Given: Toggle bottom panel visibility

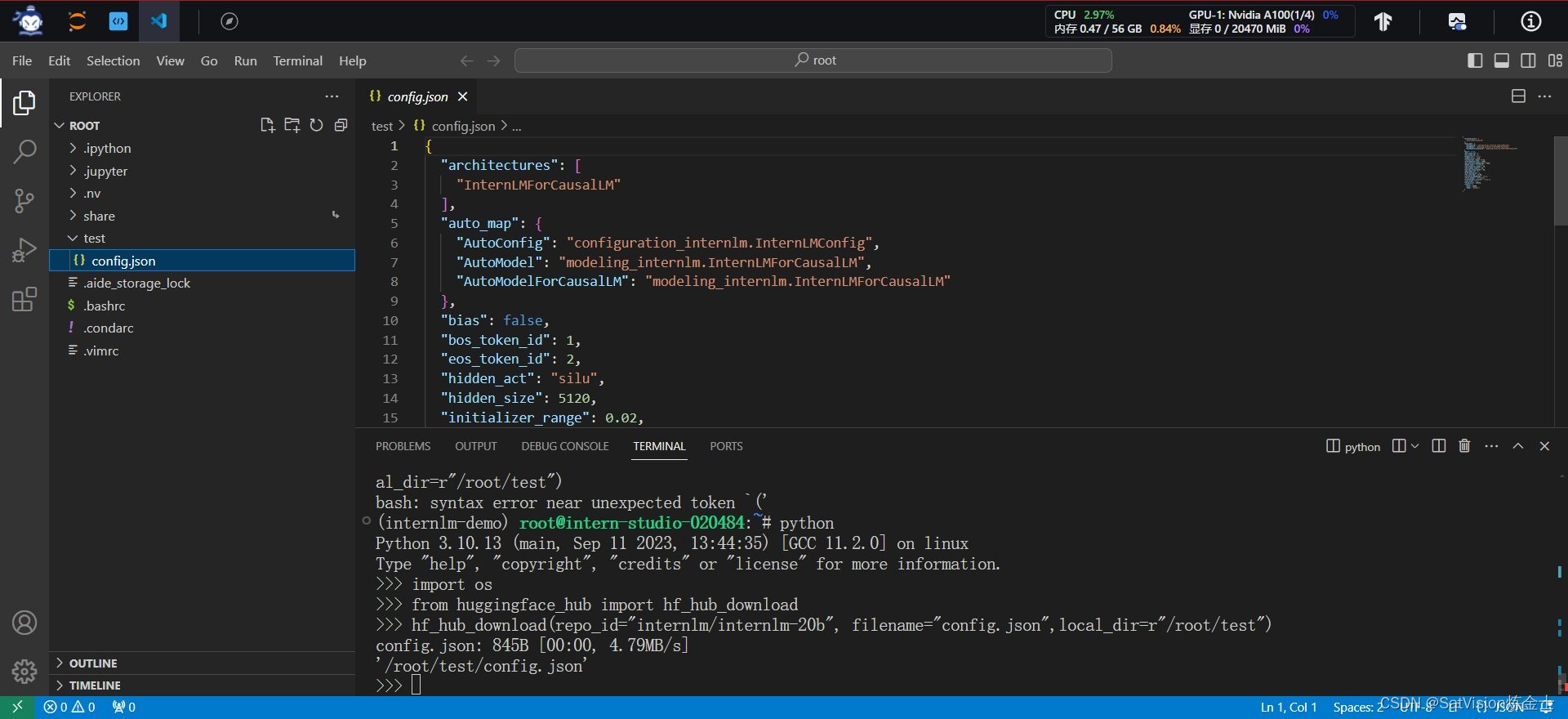Looking at the screenshot, I should (x=1501, y=60).
